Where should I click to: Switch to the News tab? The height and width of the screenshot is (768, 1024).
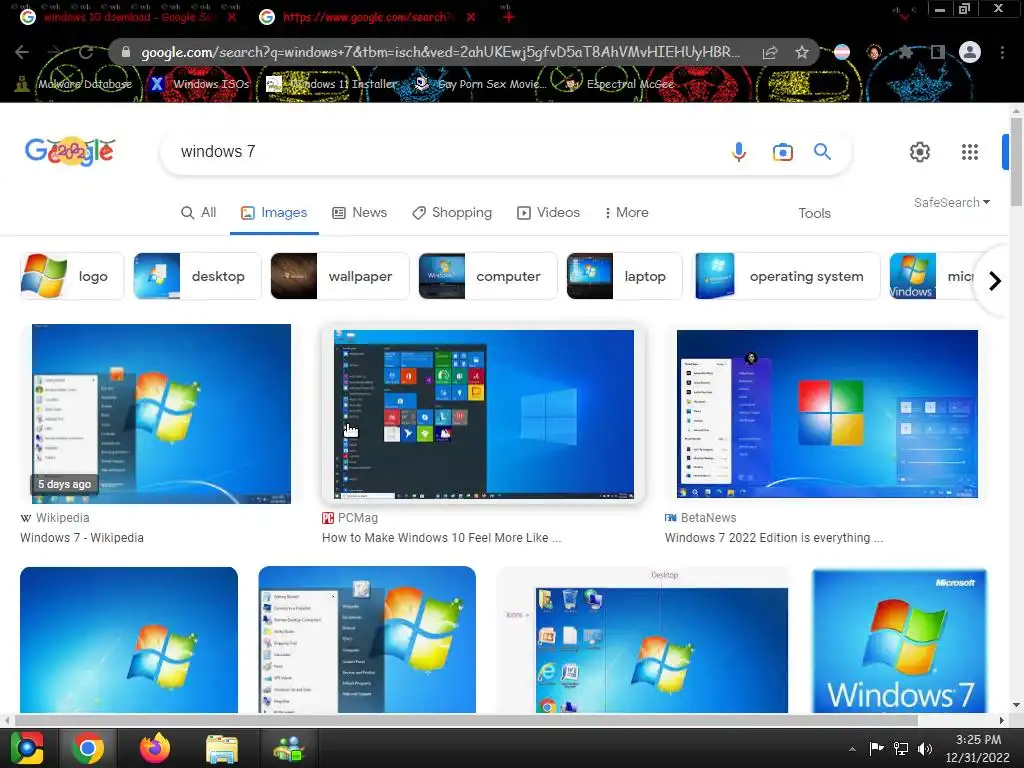coord(360,213)
